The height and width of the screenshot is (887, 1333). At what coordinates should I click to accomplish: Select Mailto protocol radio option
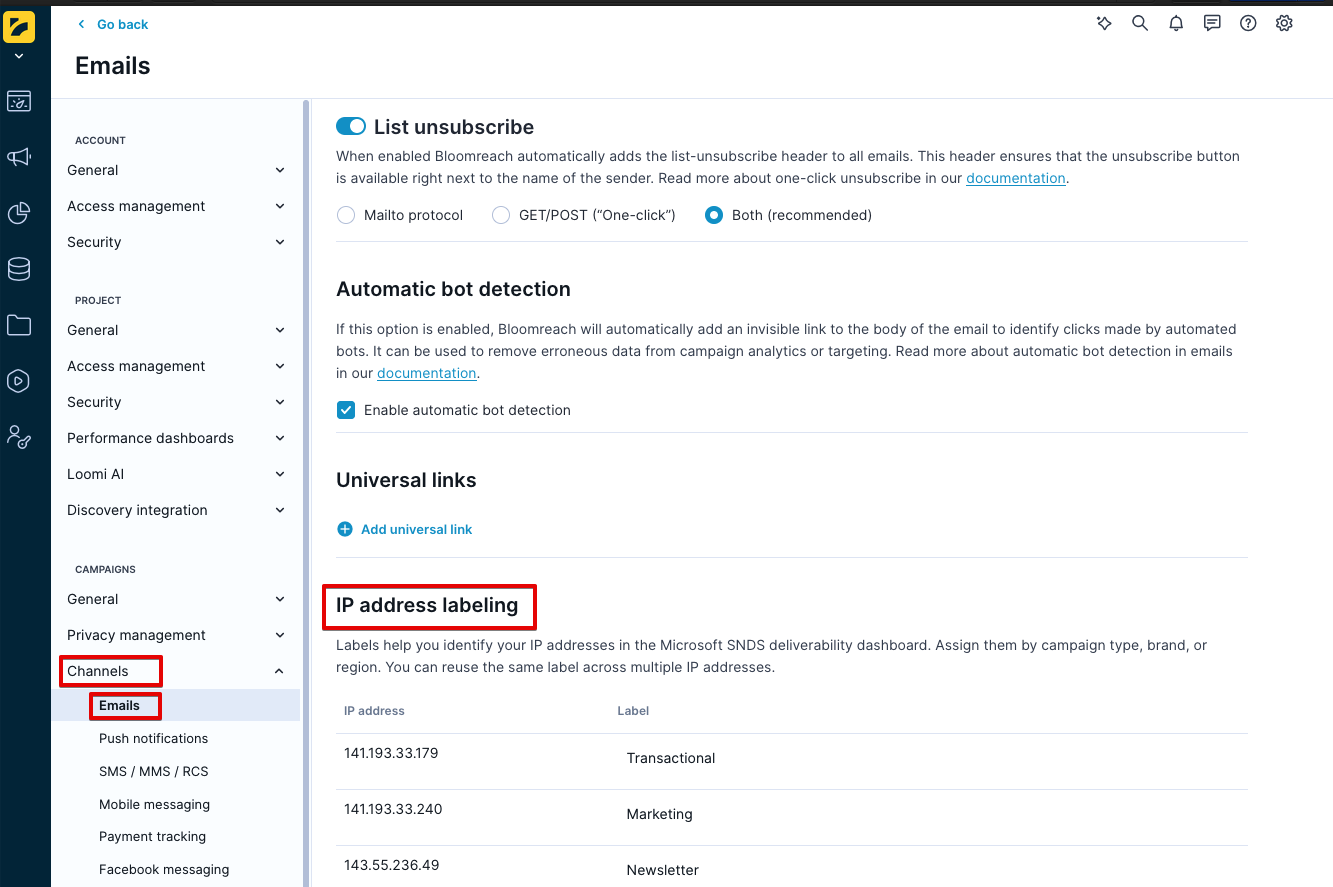point(346,215)
